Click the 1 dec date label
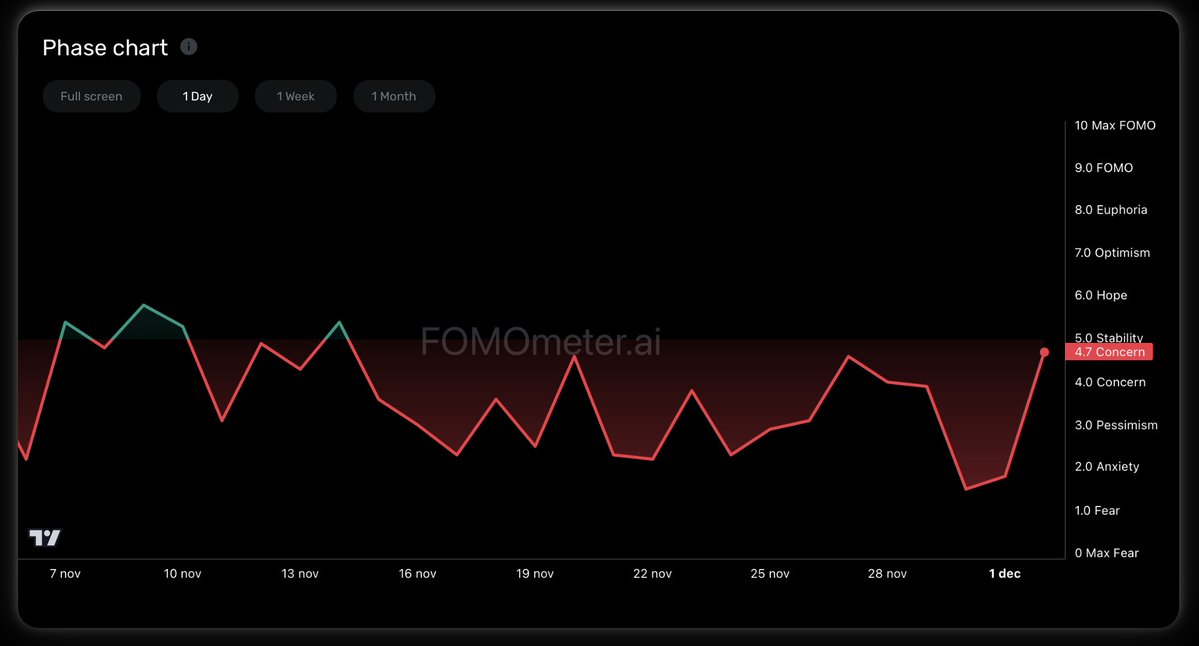Viewport: 1199px width, 646px height. point(1004,573)
